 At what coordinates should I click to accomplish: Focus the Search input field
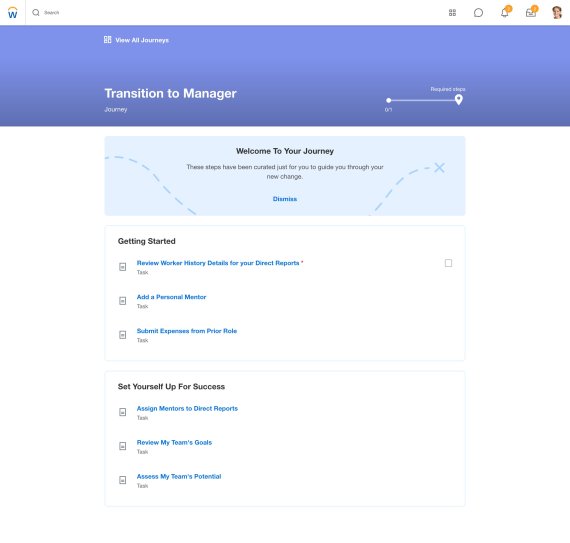(51, 13)
